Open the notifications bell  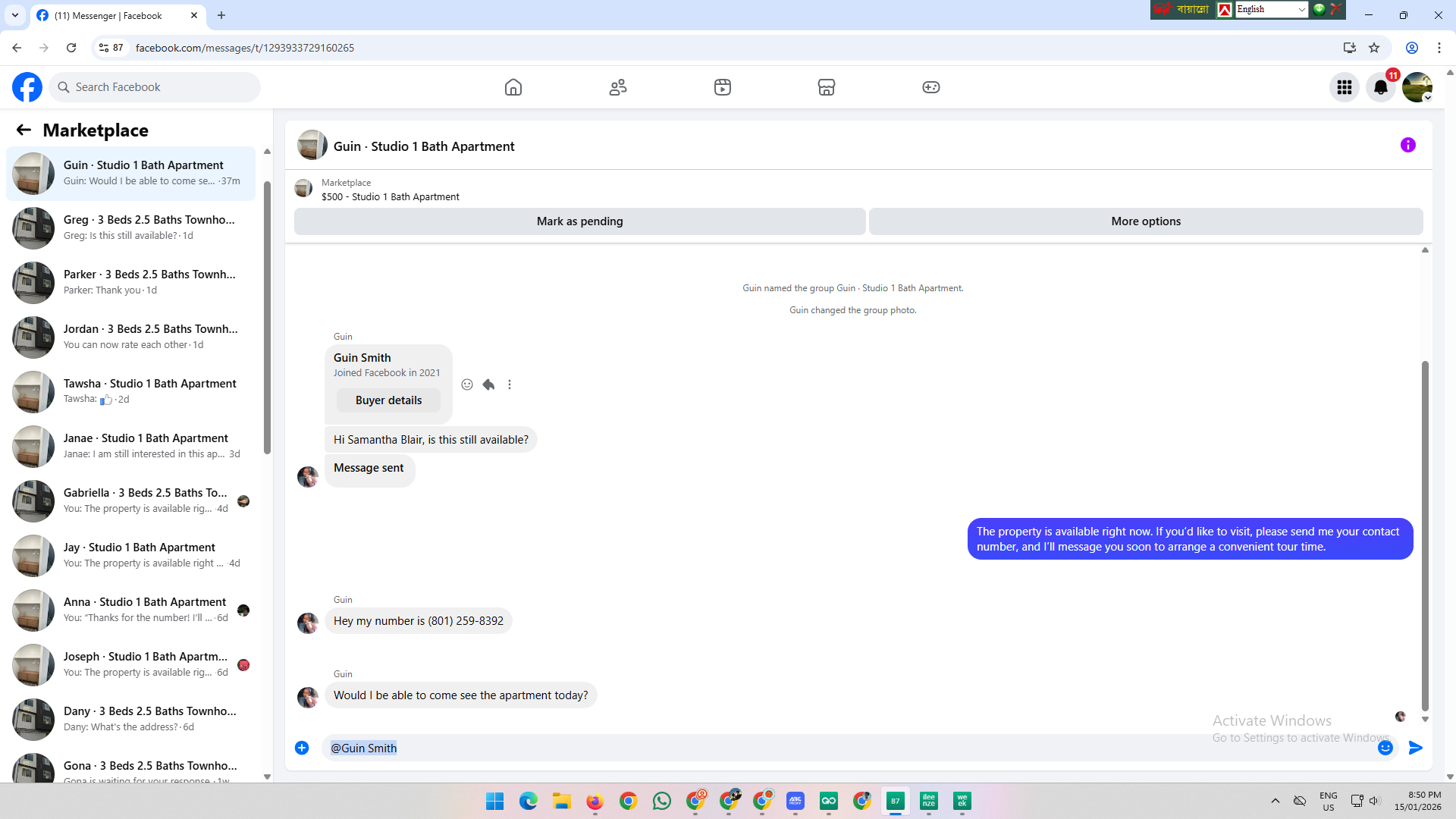point(1381,87)
